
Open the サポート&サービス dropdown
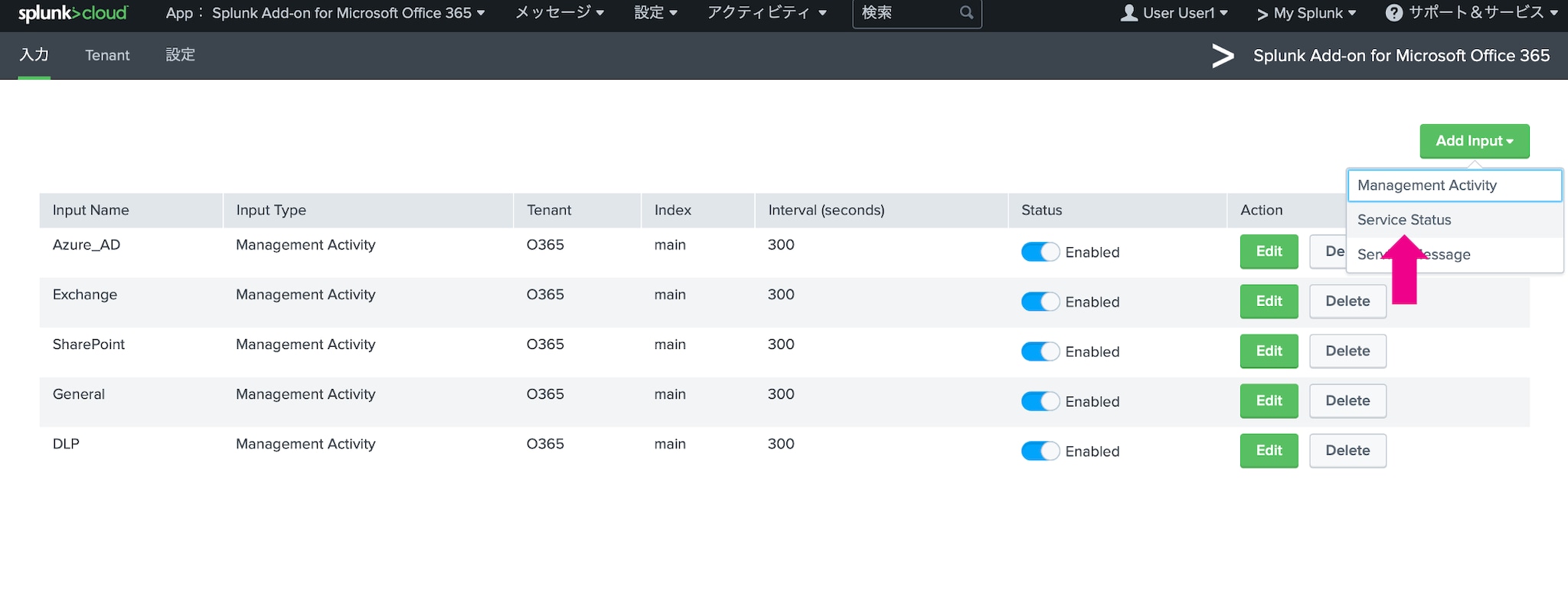(x=1472, y=13)
